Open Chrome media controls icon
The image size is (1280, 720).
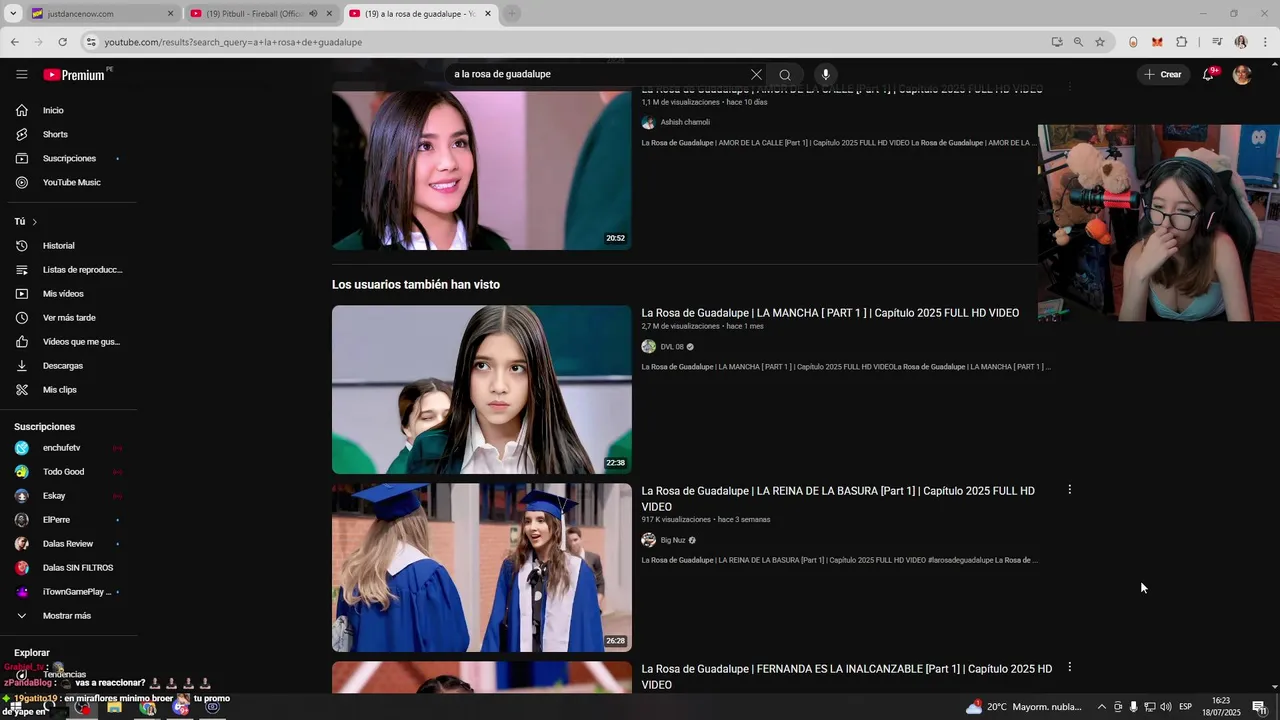point(1217,42)
